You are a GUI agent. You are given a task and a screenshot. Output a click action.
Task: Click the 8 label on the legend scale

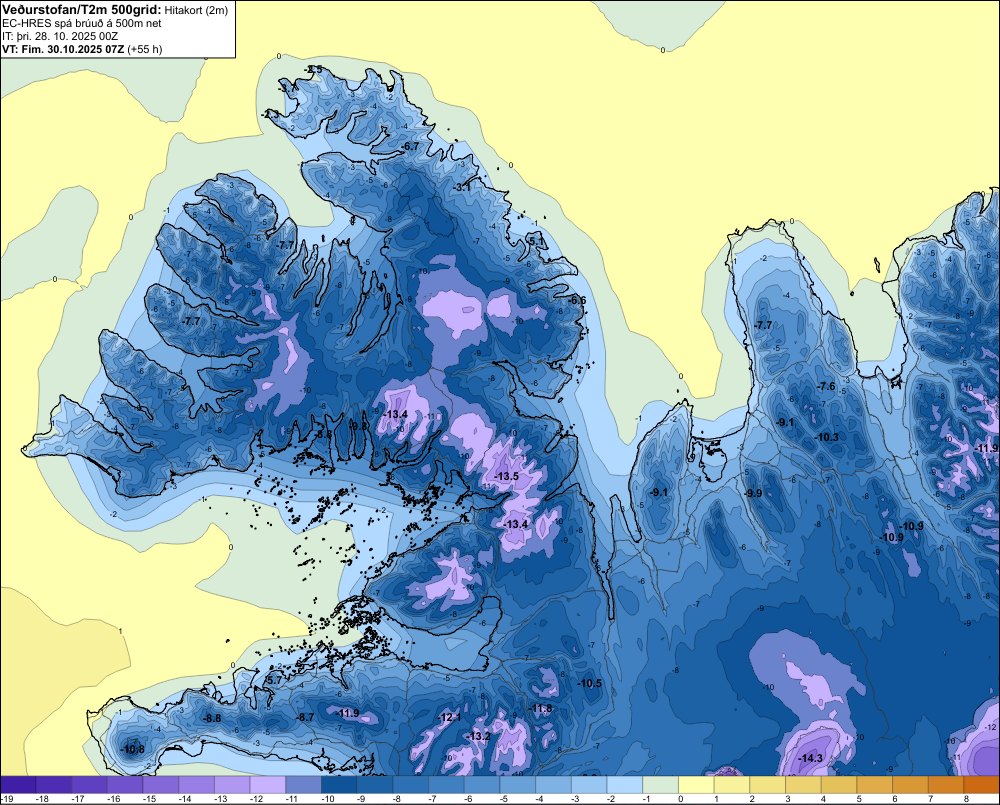[x=966, y=799]
